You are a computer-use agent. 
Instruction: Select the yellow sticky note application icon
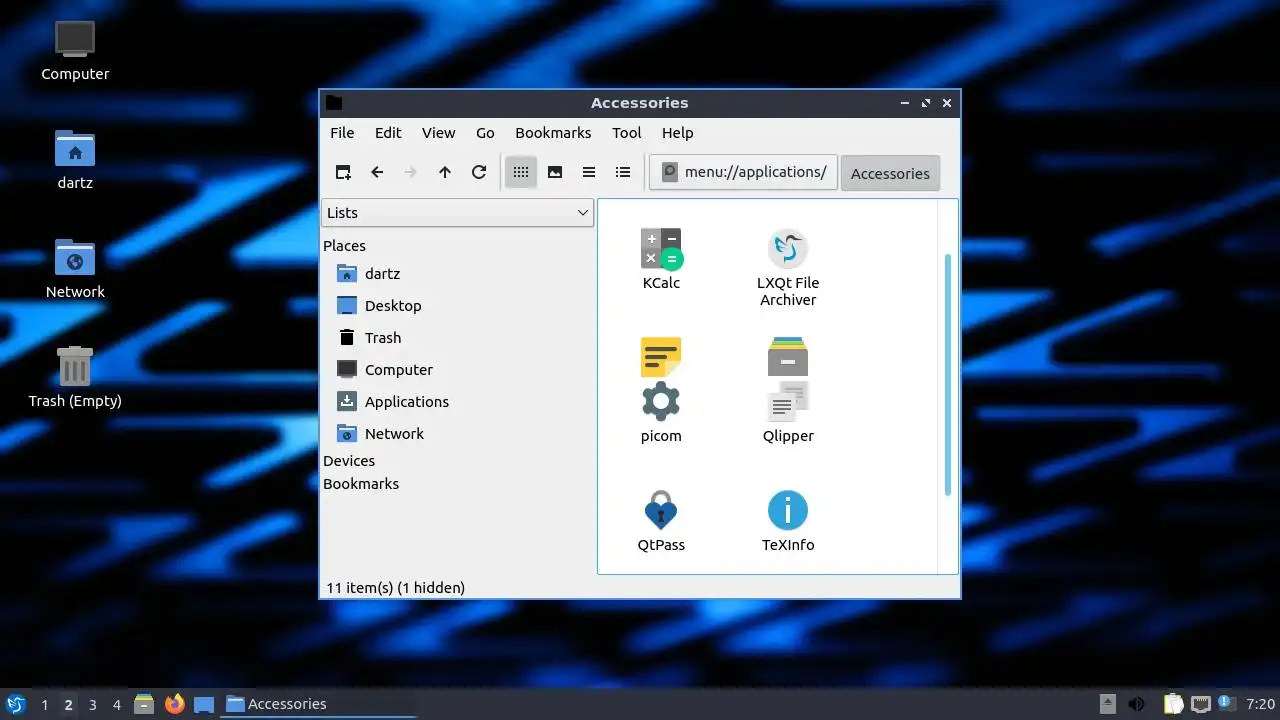(x=661, y=357)
